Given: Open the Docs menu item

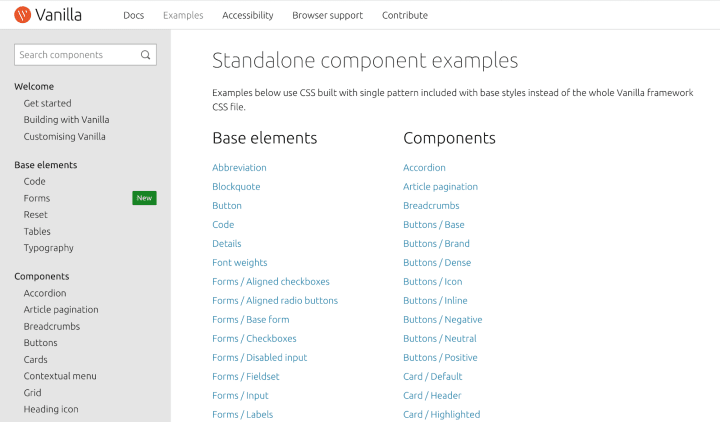Looking at the screenshot, I should (x=134, y=15).
